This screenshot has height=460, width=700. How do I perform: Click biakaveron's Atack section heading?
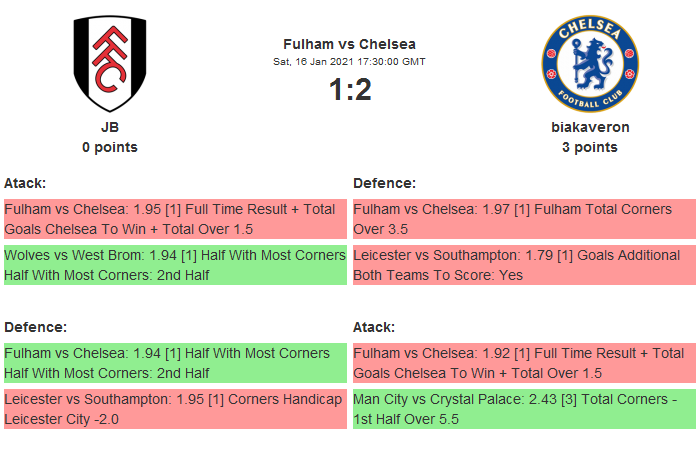[x=374, y=327]
